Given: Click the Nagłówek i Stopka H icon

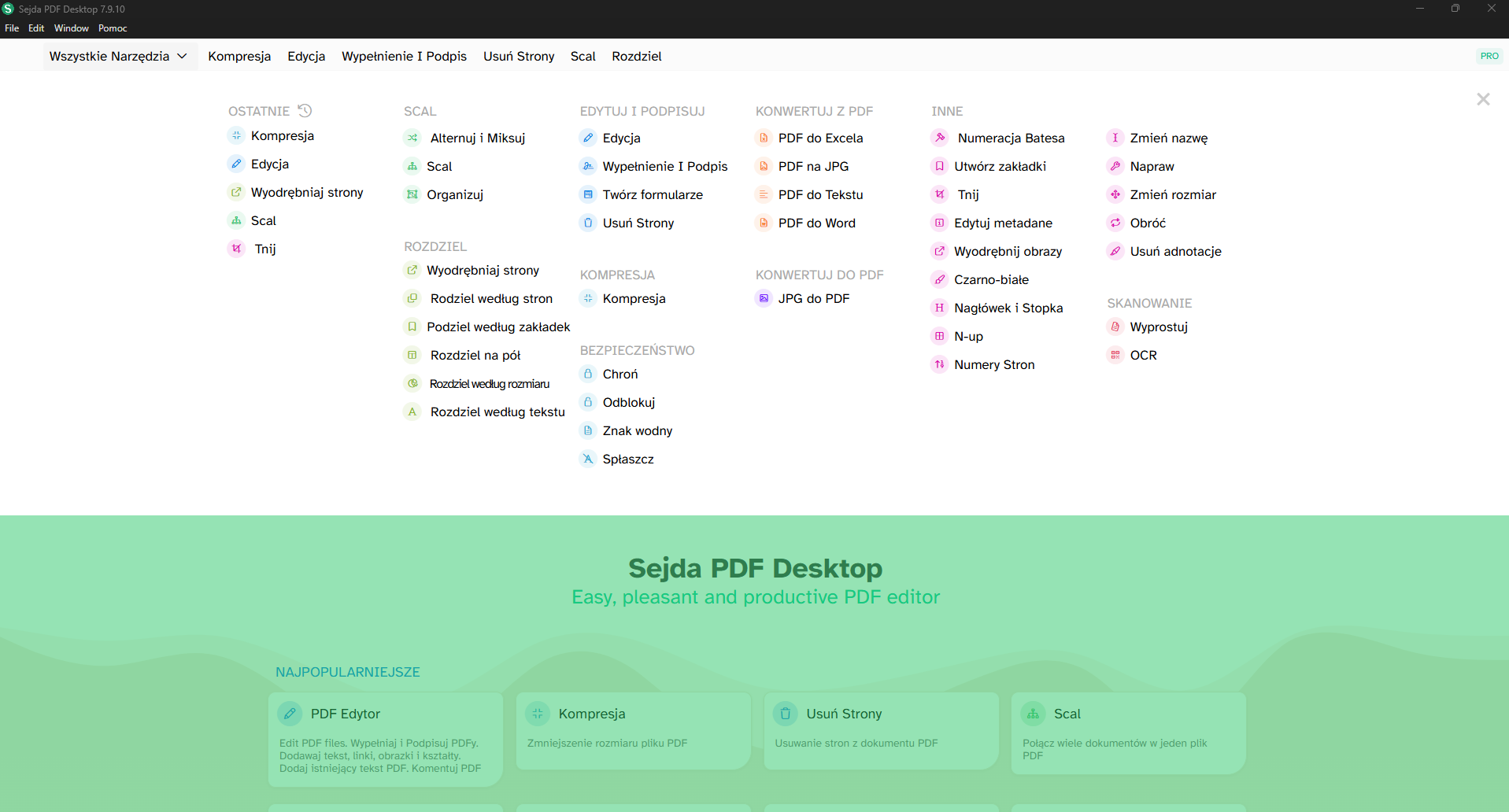Looking at the screenshot, I should tap(940, 308).
